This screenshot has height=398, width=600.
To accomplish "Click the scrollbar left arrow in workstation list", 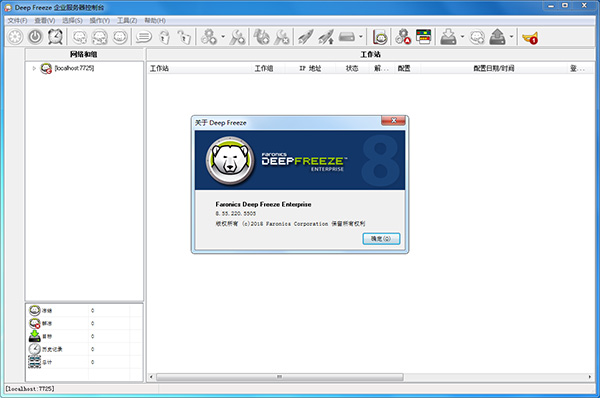I will click(151, 377).
